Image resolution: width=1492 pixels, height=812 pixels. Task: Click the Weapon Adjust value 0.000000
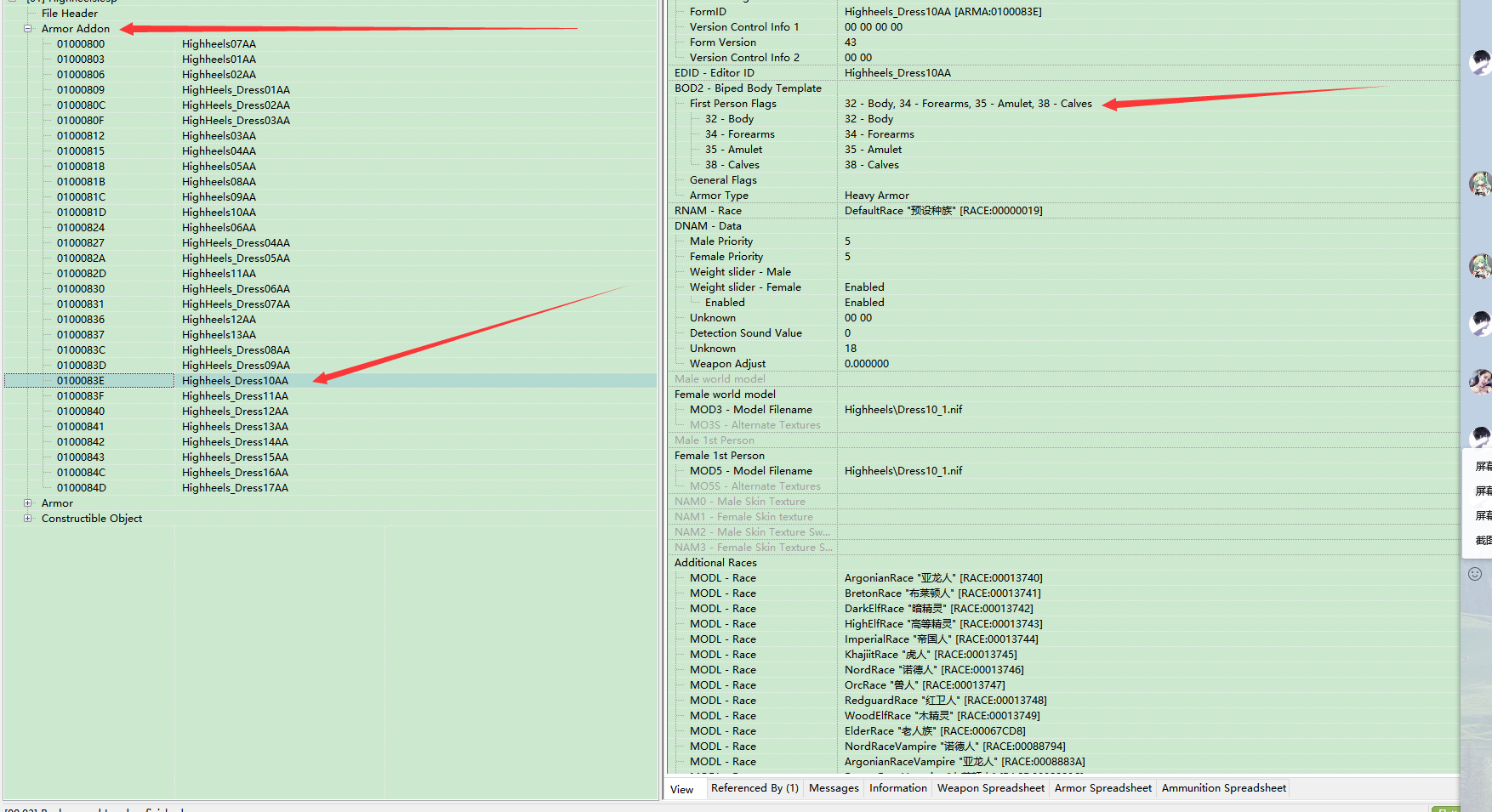pyautogui.click(x=867, y=363)
